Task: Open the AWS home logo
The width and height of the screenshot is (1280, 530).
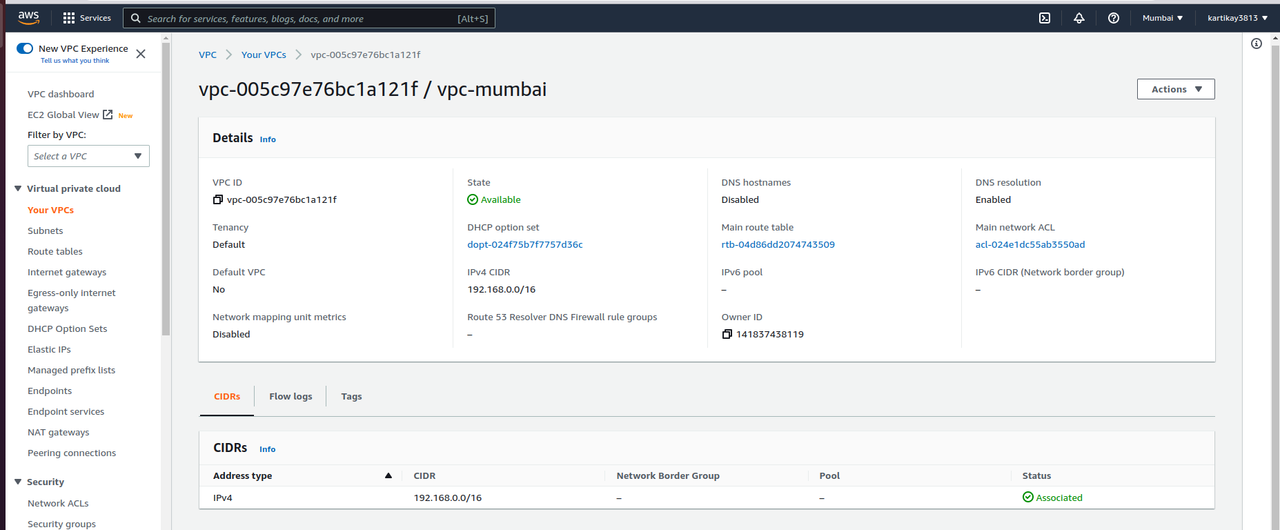Action: tap(27, 18)
